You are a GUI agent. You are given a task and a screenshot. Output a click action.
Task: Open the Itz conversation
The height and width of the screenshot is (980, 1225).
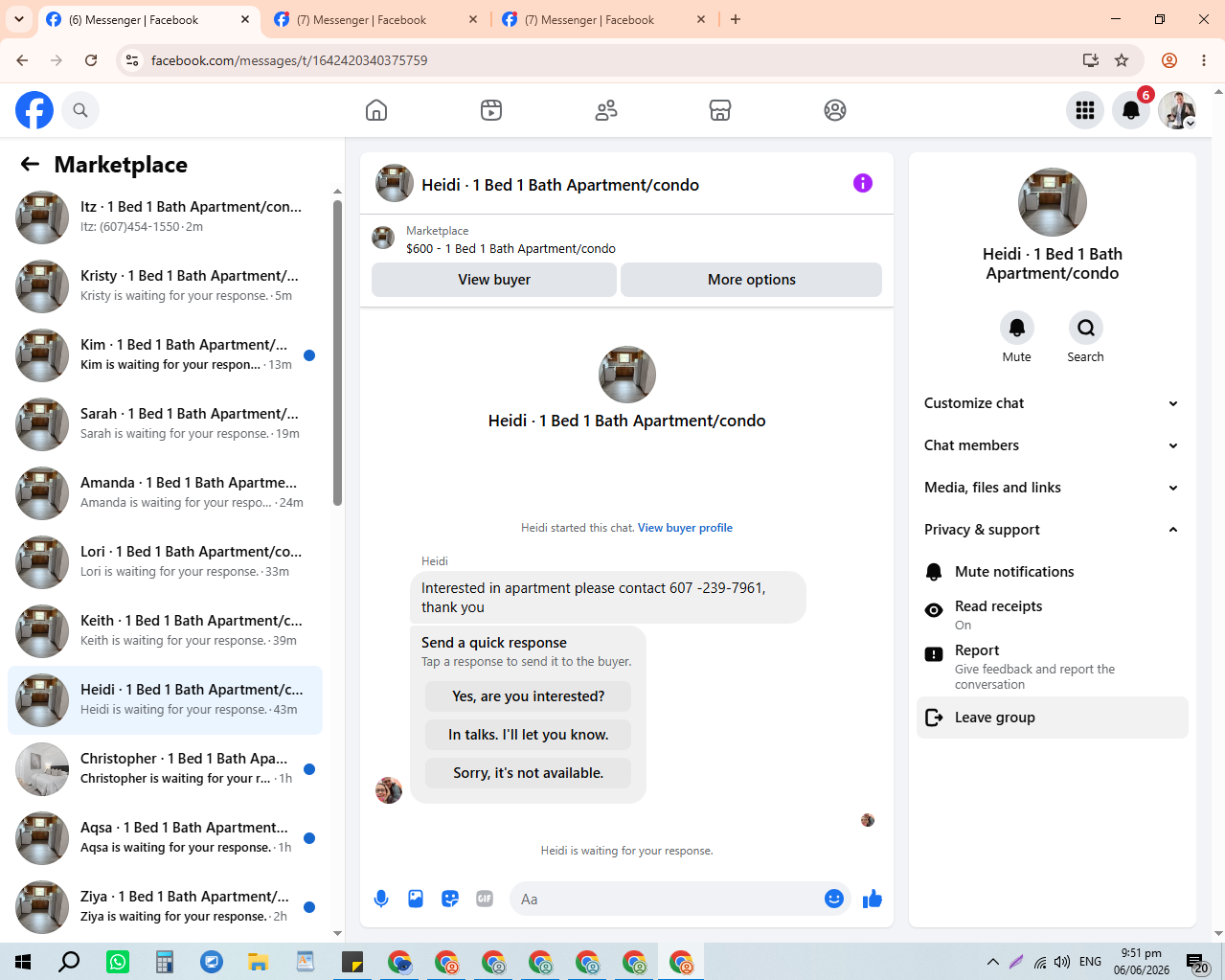(x=165, y=217)
